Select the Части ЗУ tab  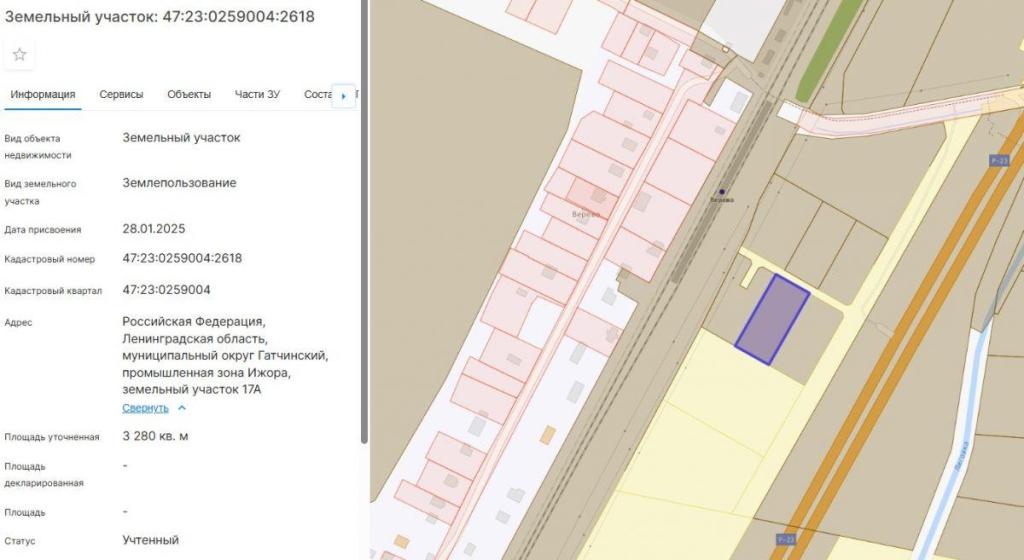point(257,95)
